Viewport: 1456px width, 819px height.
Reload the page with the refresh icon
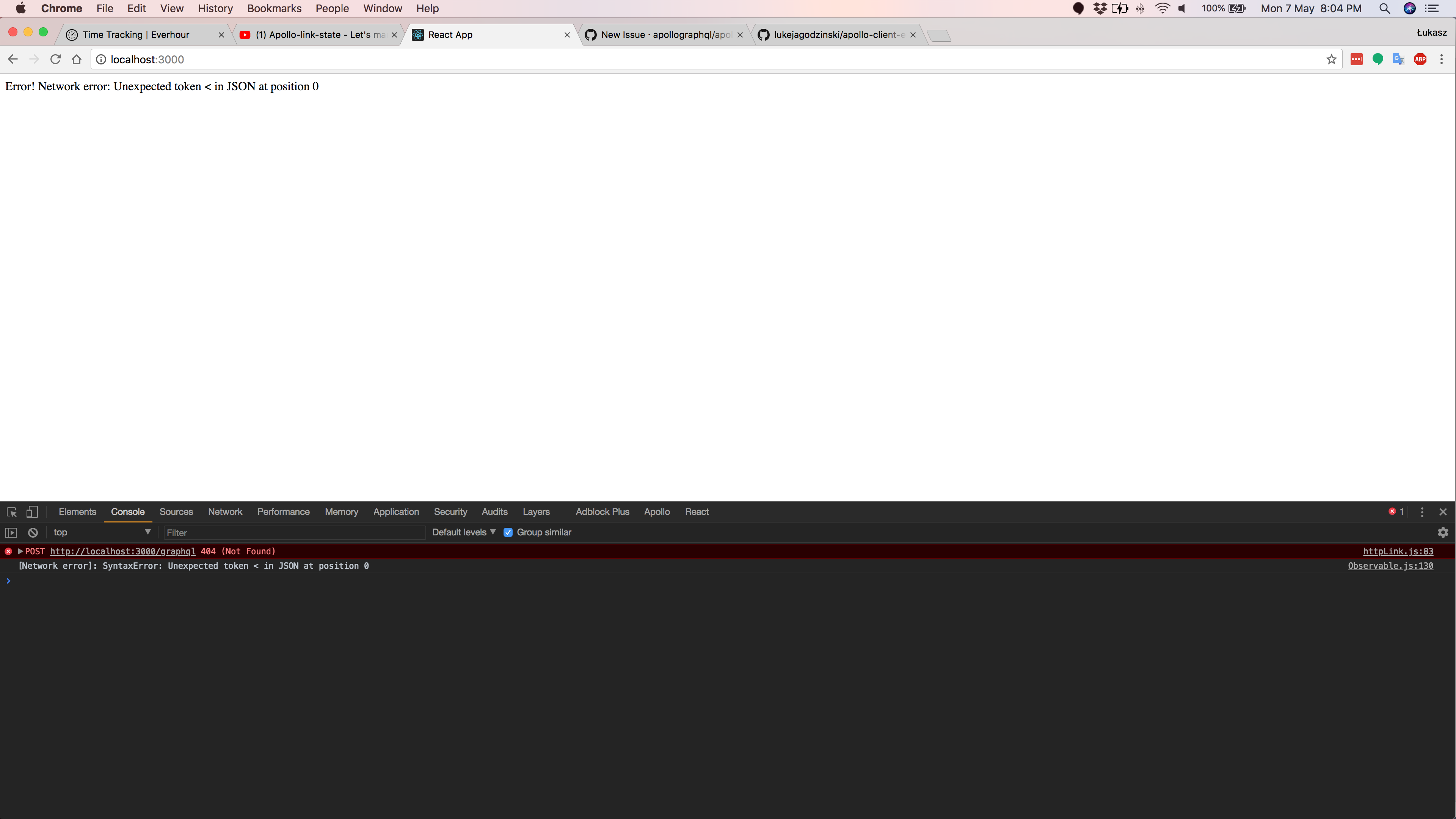coord(55,60)
